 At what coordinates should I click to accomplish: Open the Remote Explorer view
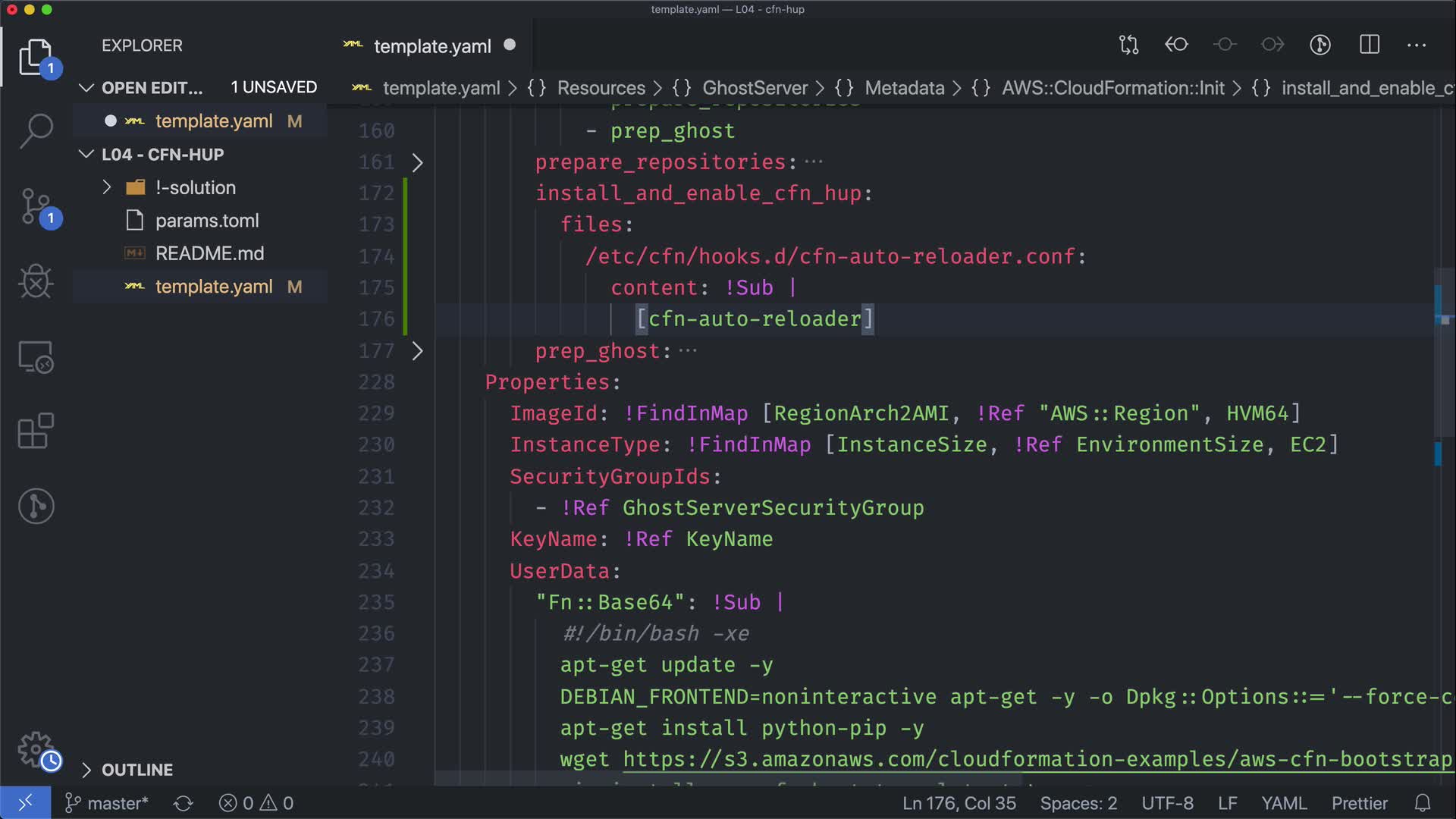pos(36,356)
